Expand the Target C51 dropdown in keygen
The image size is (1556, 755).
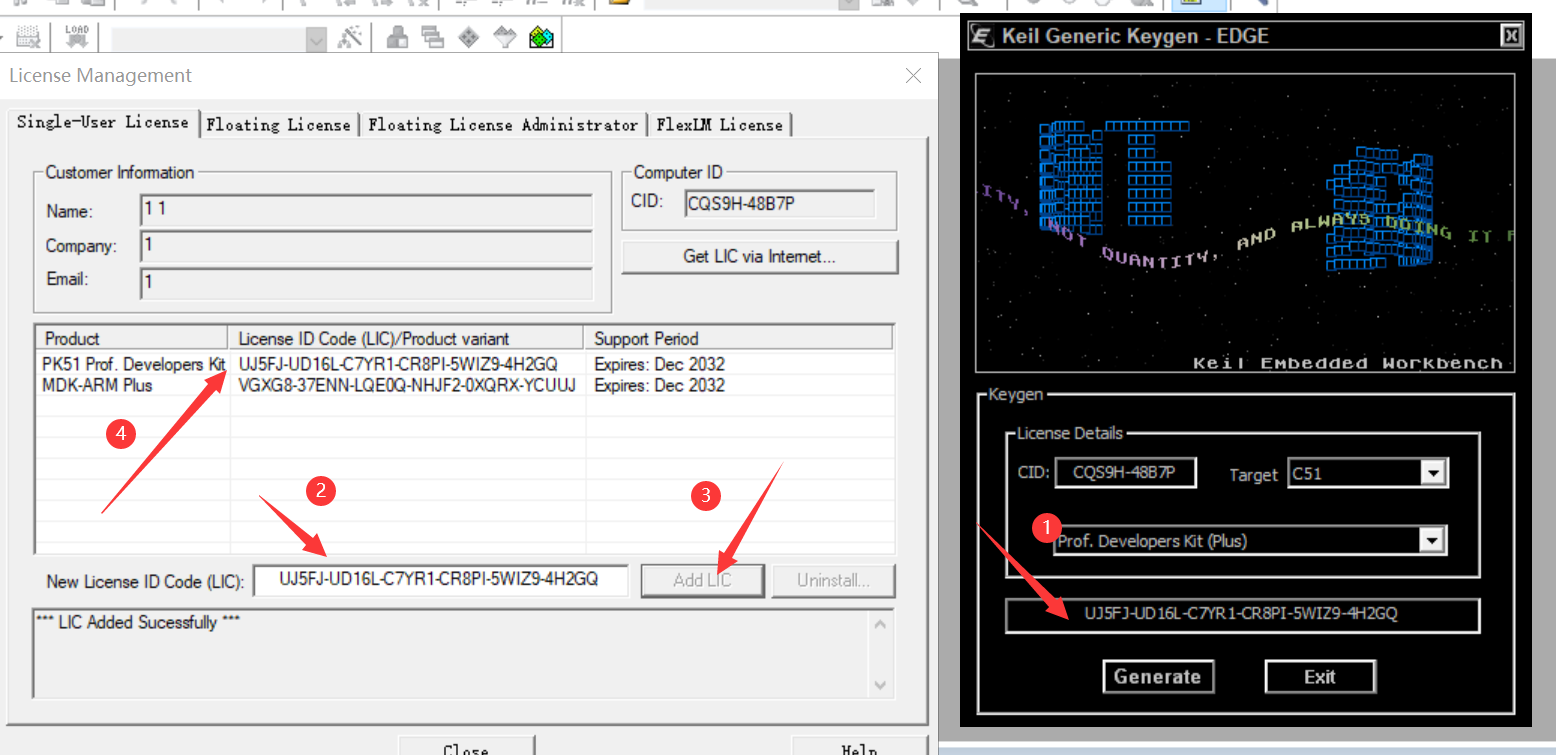(x=1435, y=473)
